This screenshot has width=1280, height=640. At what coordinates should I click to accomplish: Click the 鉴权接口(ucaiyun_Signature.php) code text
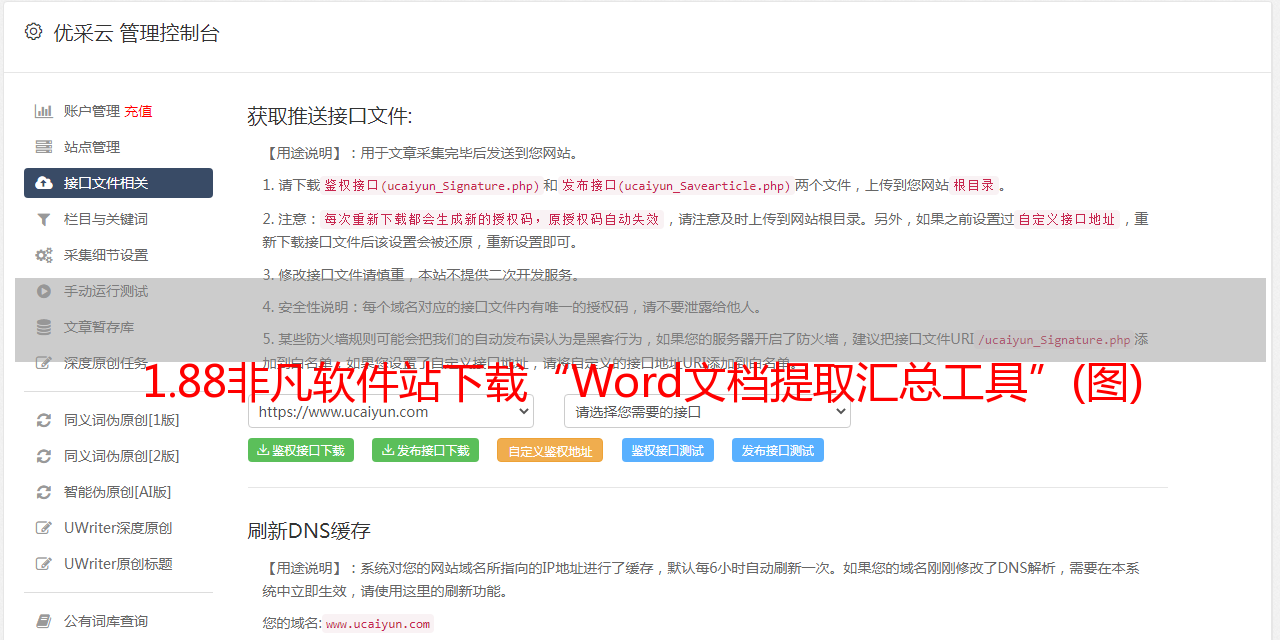pyautogui.click(x=431, y=185)
